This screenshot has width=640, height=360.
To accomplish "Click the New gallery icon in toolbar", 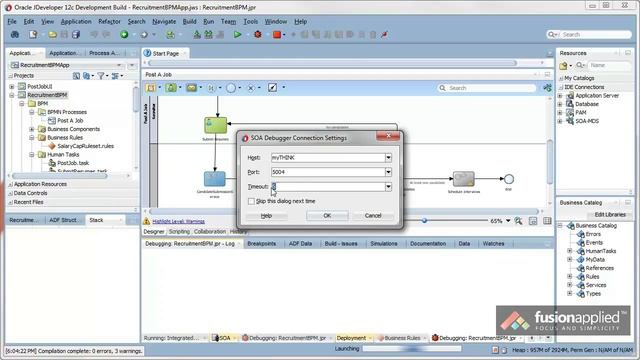I will [x=33, y=35].
